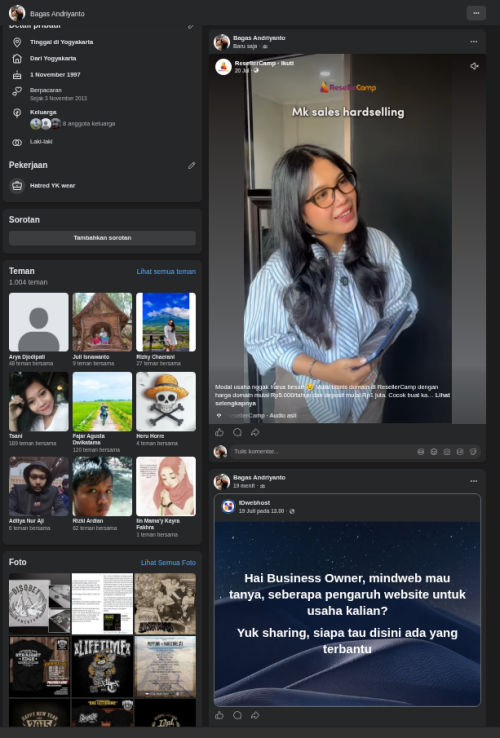500x738 pixels.
Task: Open options menu of the IDwebhost post
Action: click(x=474, y=481)
